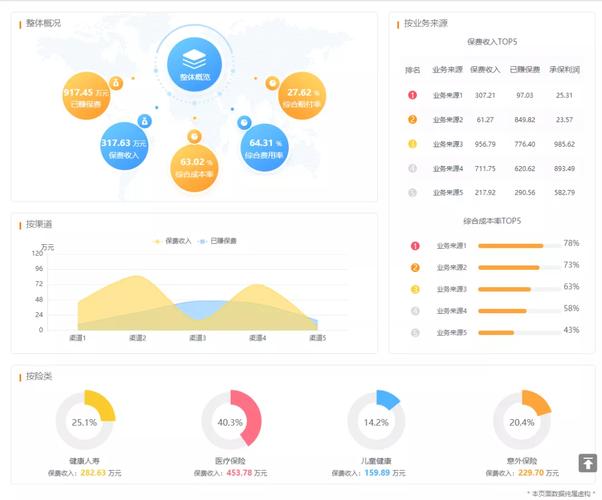
Task: Click 渠道3 label on chart axis
Action: [197, 338]
